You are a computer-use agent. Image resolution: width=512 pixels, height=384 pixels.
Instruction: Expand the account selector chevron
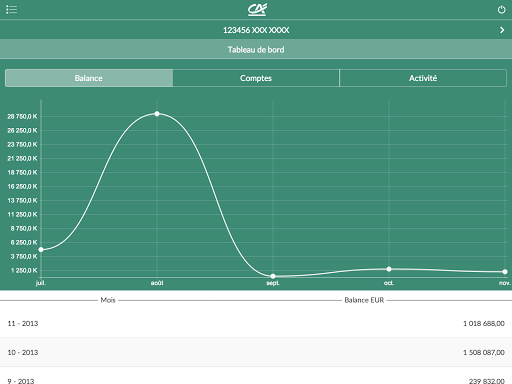point(502,30)
